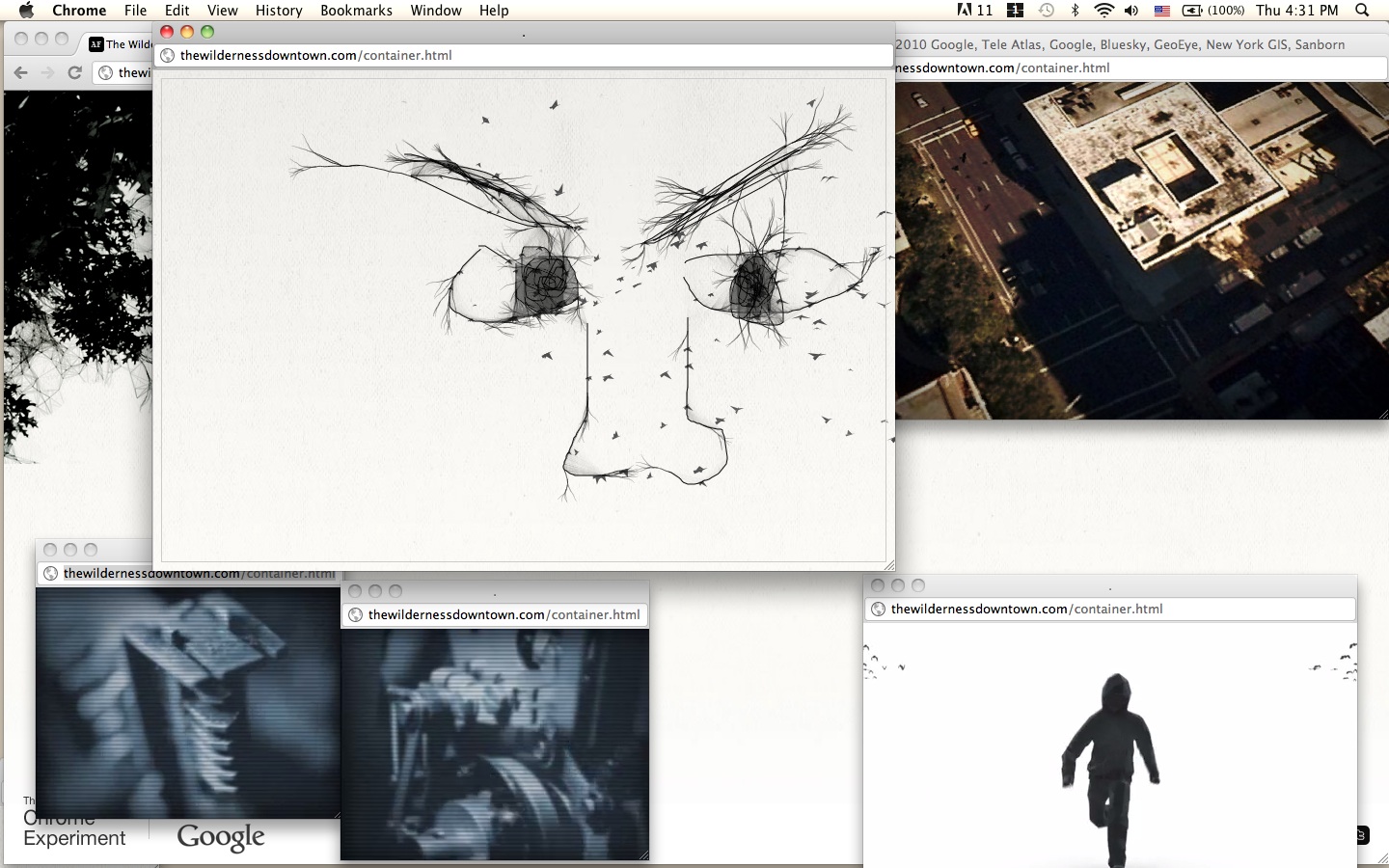Open the Bluetooth status menu
This screenshot has width=1389, height=868.
coord(1075,11)
